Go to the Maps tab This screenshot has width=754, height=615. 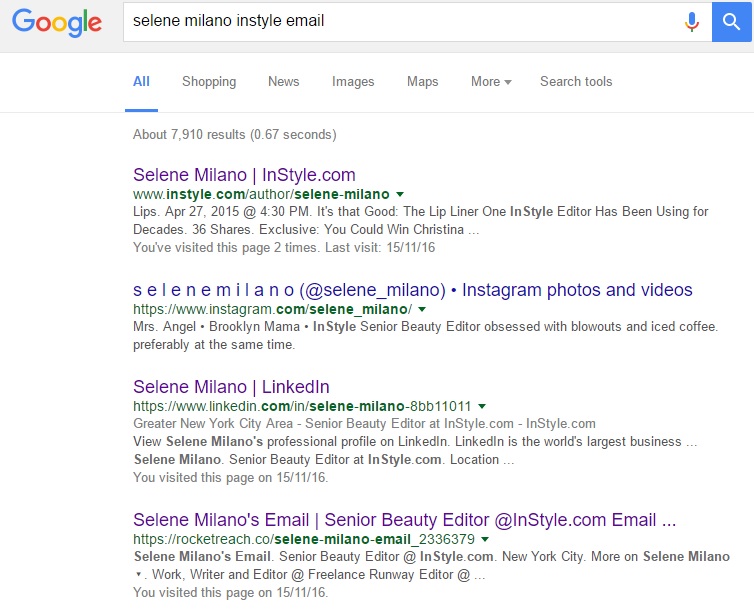point(423,82)
